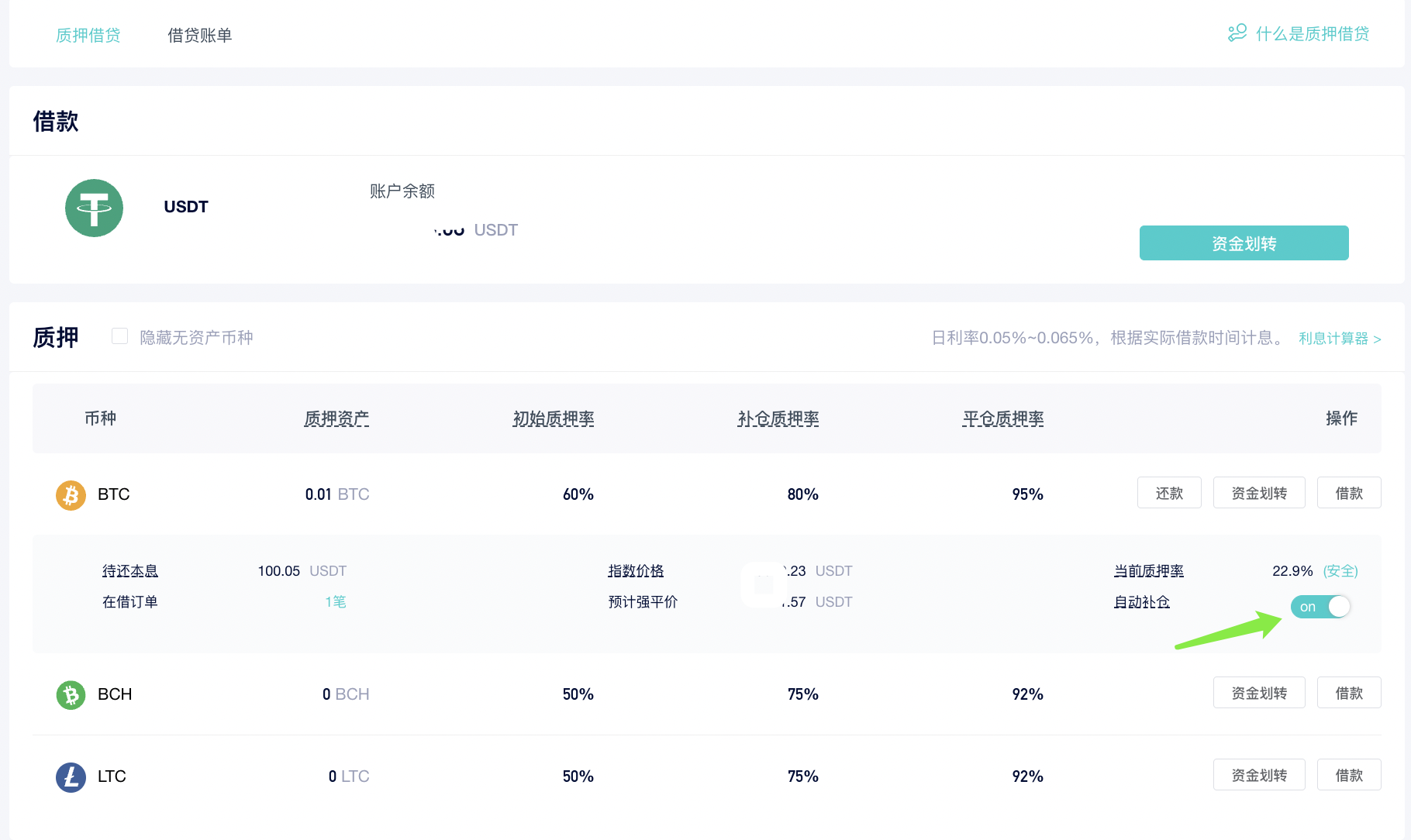The width and height of the screenshot is (1411, 840).
Task: Click the LTC Litecoin coin icon
Action: pyautogui.click(x=71, y=776)
